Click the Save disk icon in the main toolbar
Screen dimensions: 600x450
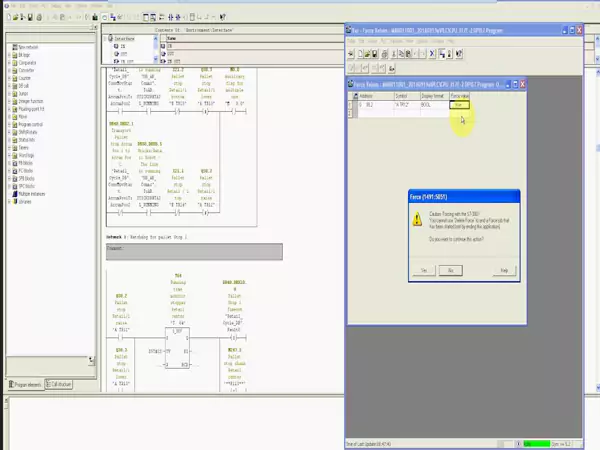(30, 17)
